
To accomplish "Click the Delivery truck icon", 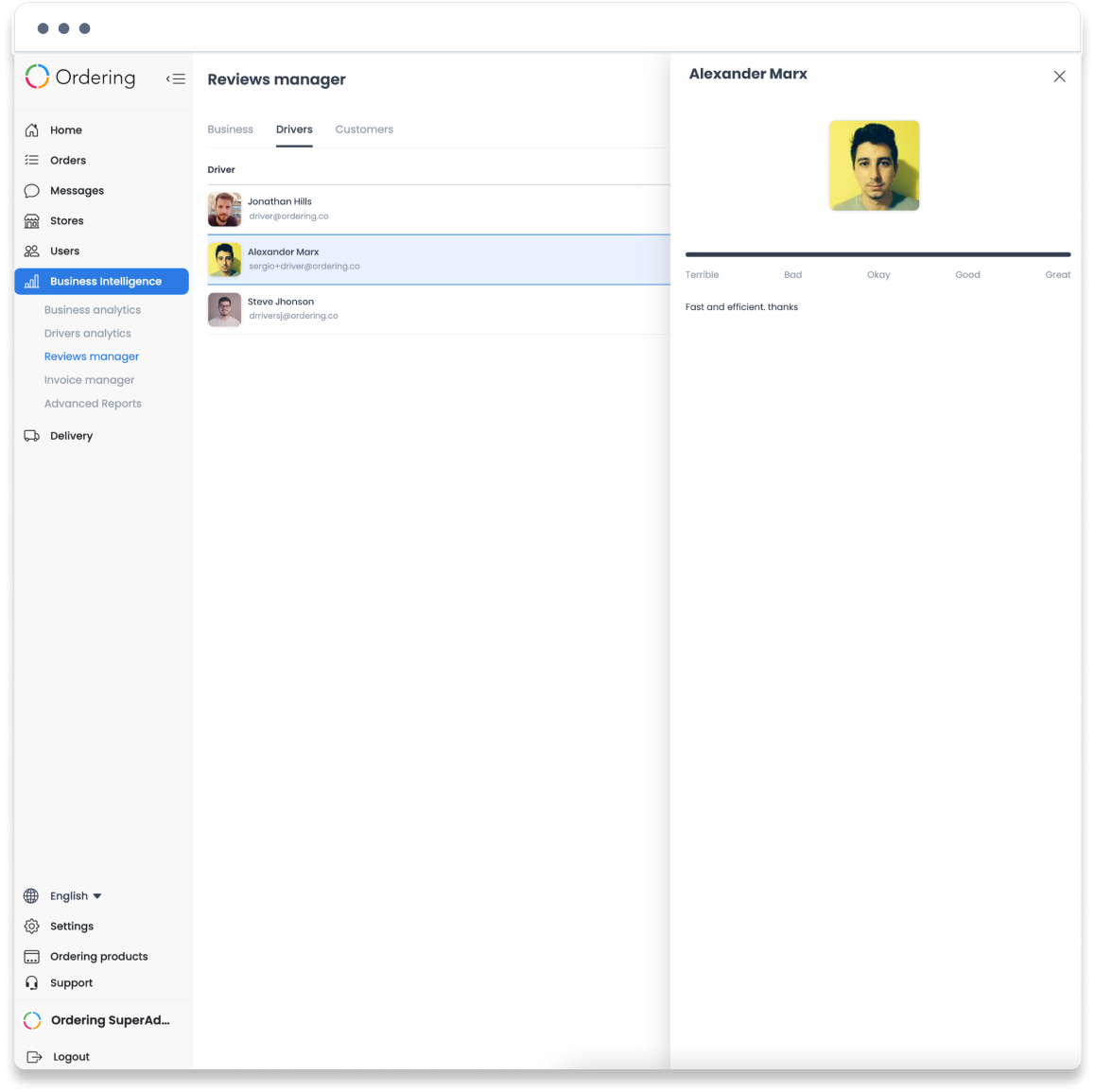I will (31, 436).
